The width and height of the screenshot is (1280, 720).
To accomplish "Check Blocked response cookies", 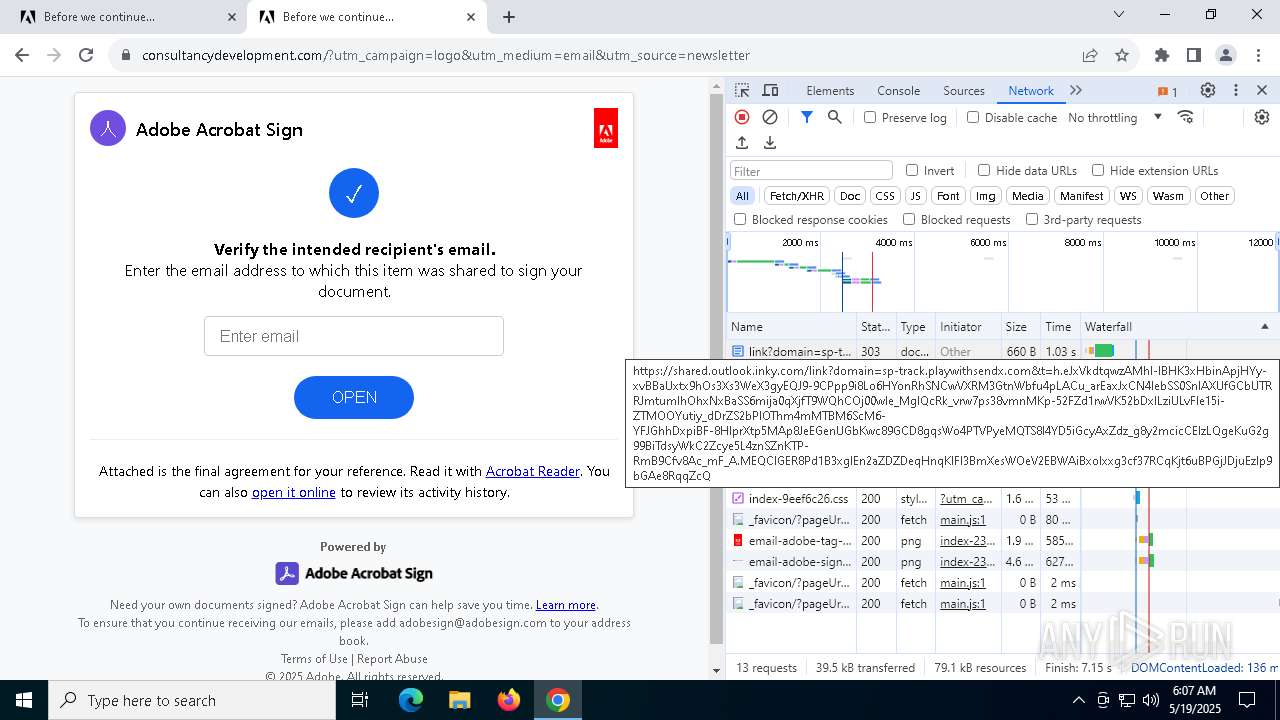I will (740, 219).
